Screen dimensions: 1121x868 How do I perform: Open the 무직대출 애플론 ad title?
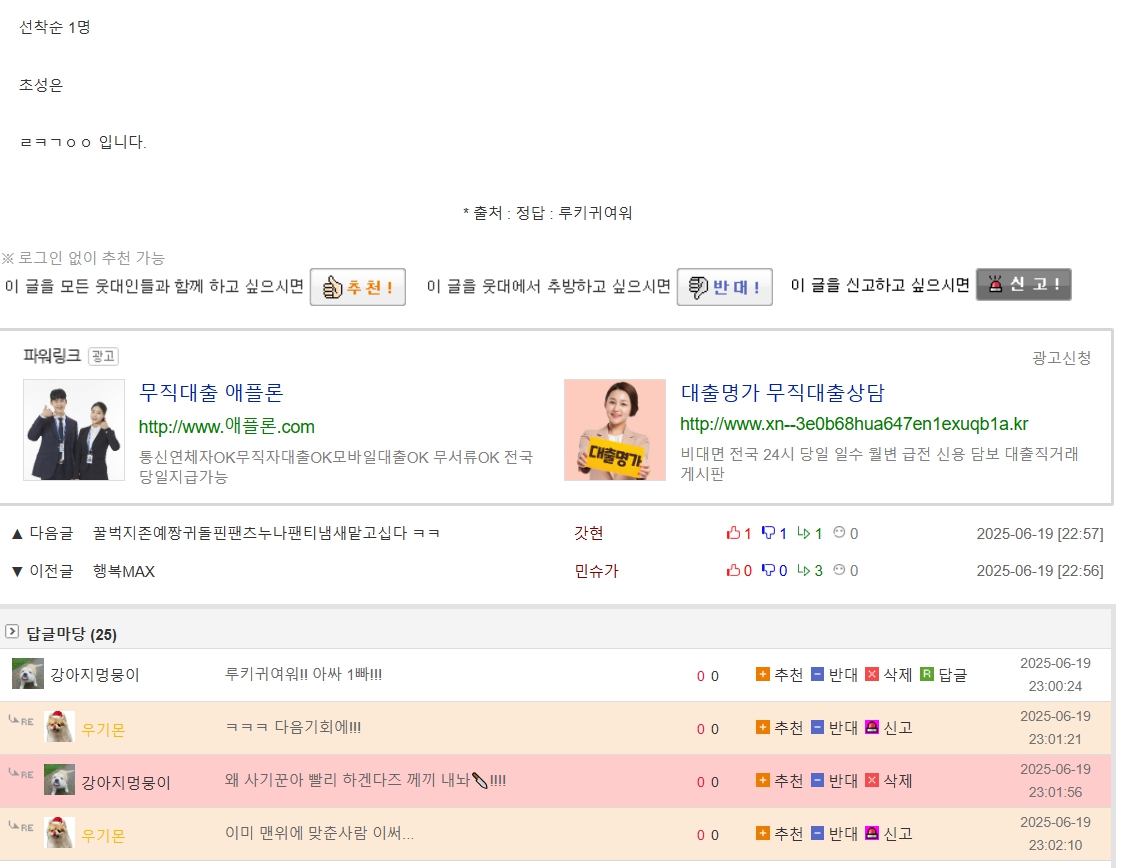coord(211,392)
